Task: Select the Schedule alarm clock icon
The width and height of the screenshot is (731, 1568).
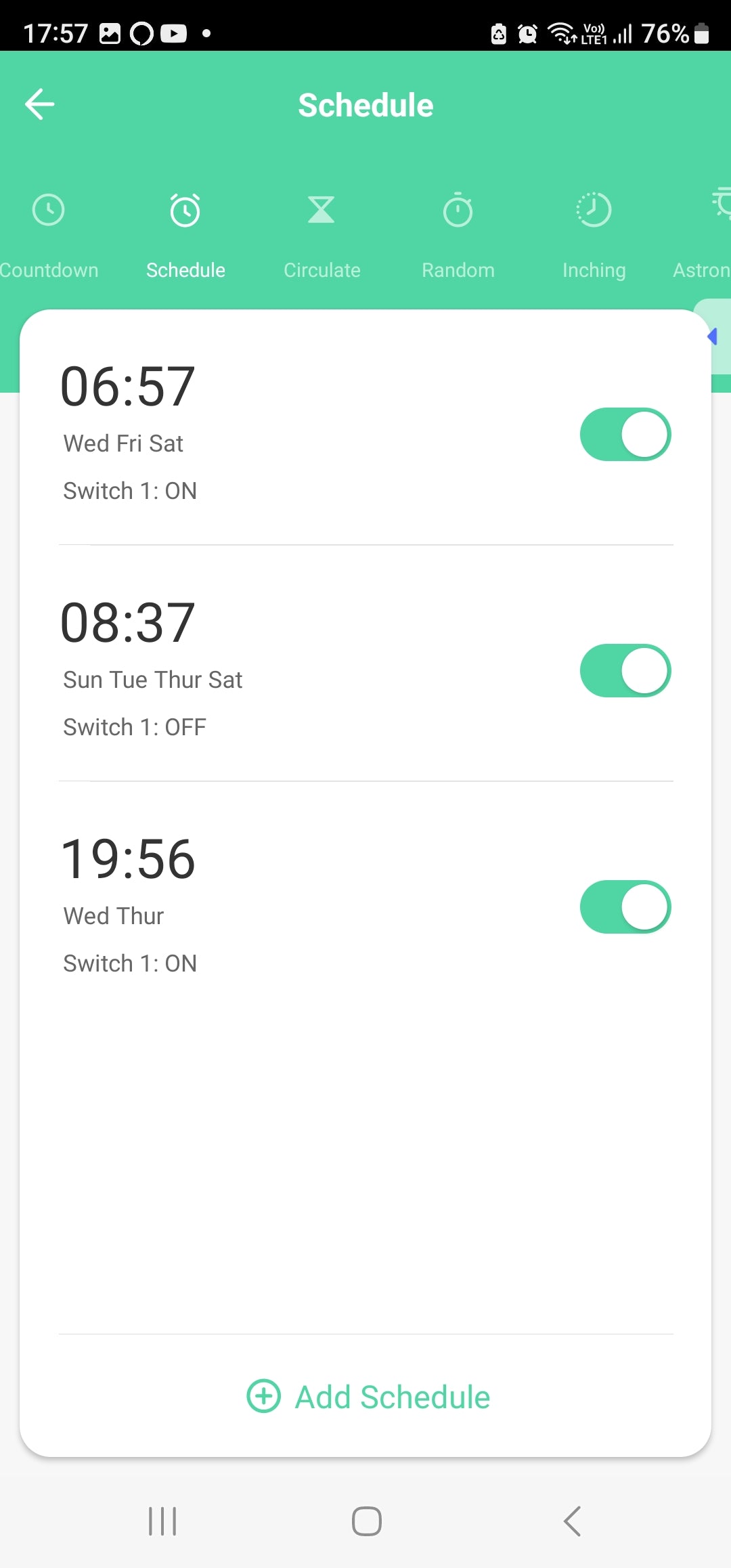Action: [185, 211]
